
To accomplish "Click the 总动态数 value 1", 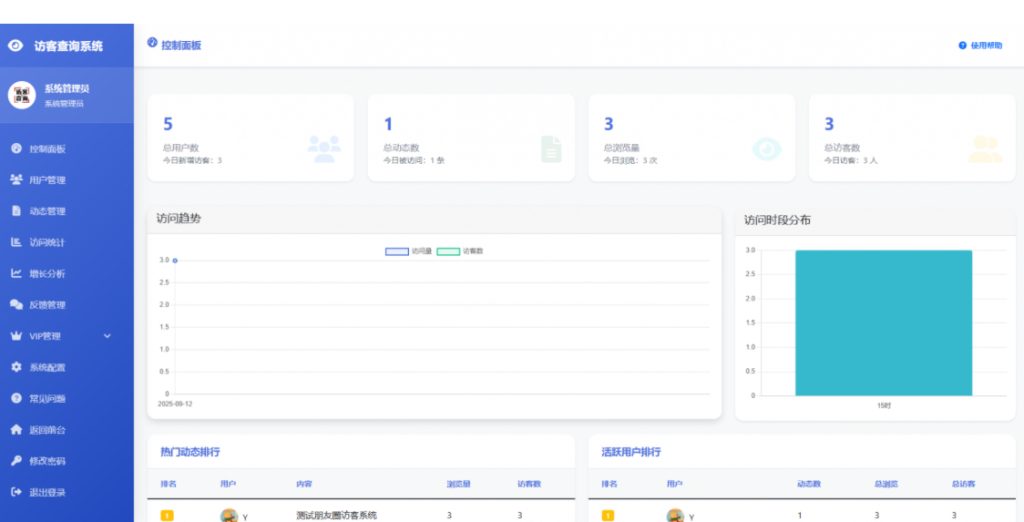I will point(388,124).
